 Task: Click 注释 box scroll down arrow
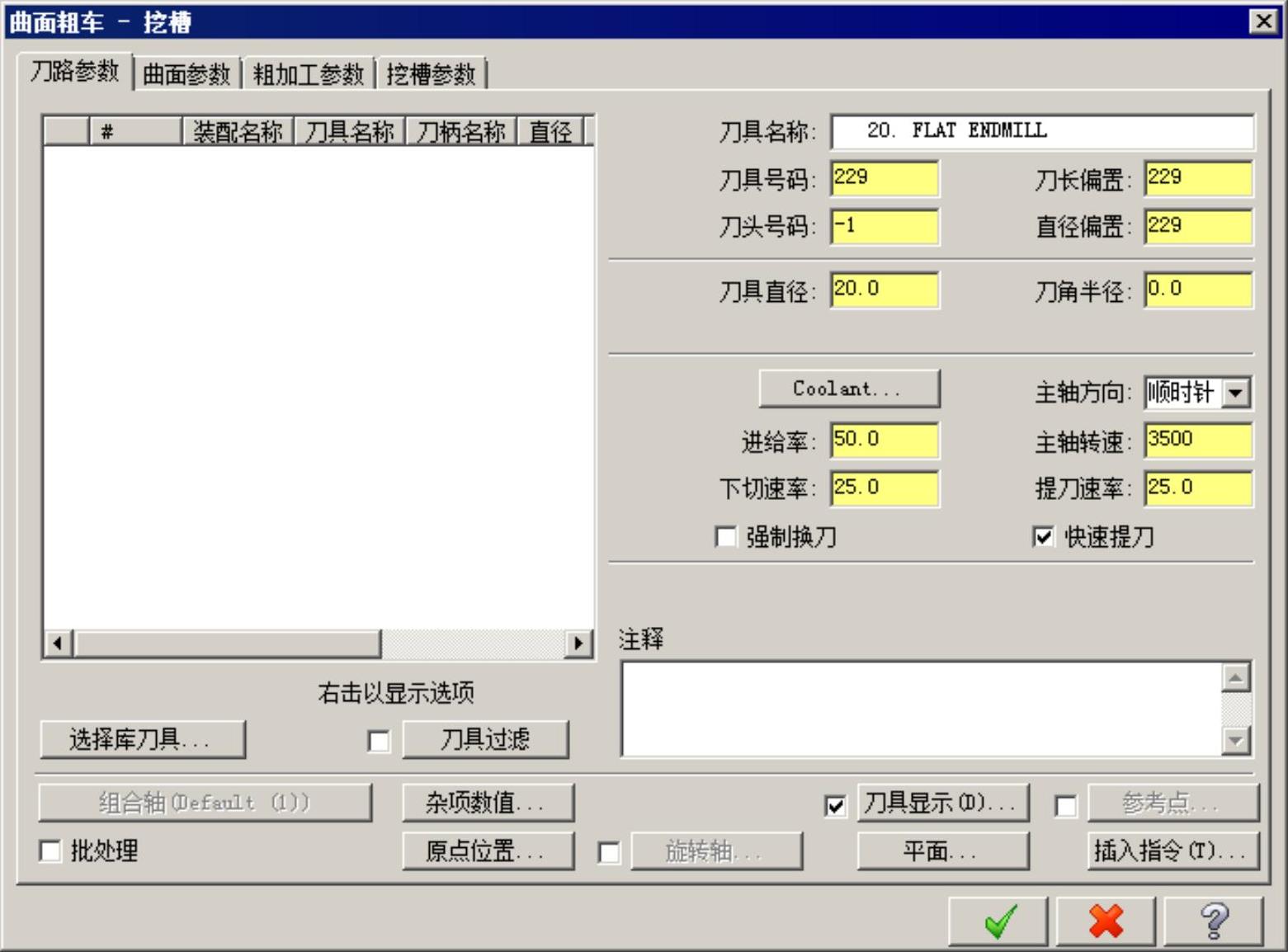point(1235,740)
